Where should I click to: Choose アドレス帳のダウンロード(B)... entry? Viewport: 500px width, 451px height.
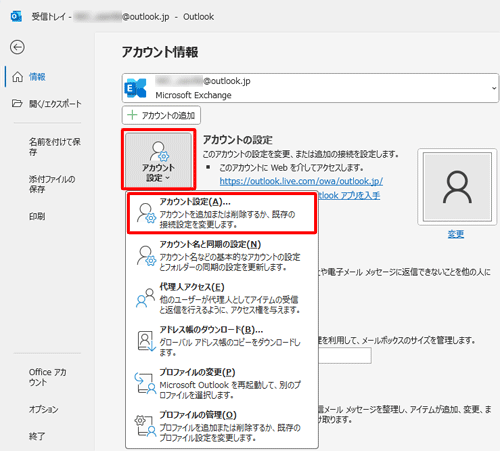[x=222, y=341]
